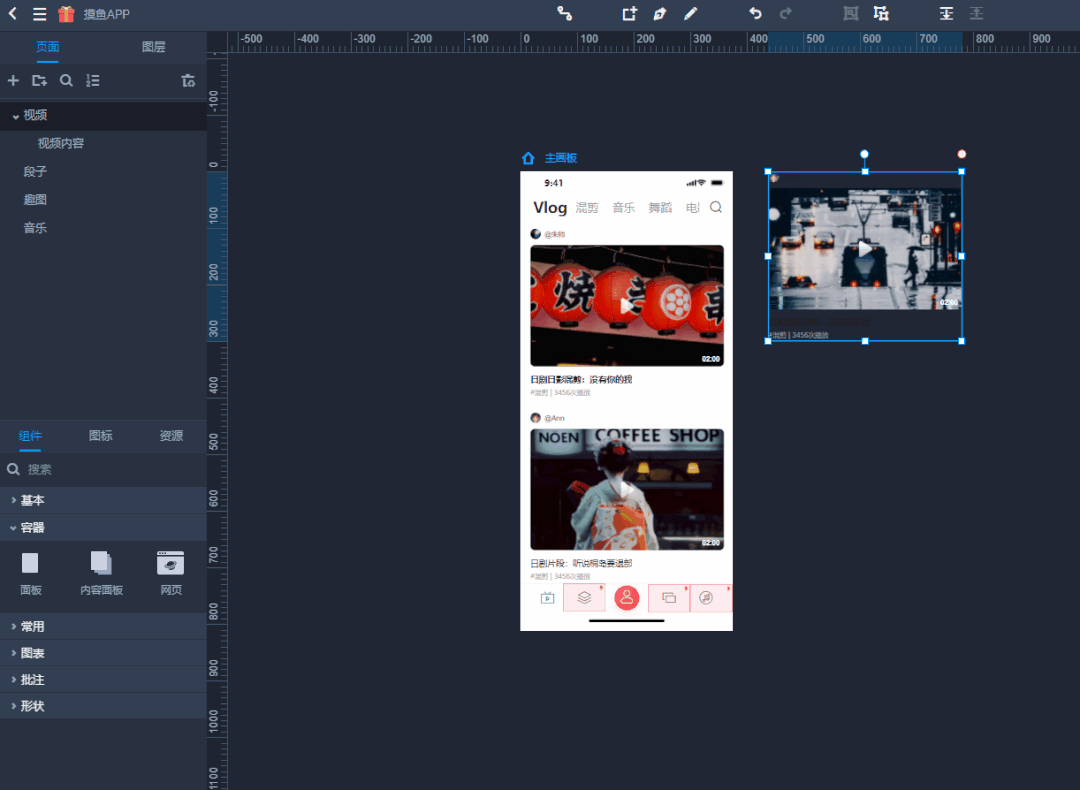Click the bring forward layer icon
The width and height of the screenshot is (1080, 790).
946,14
